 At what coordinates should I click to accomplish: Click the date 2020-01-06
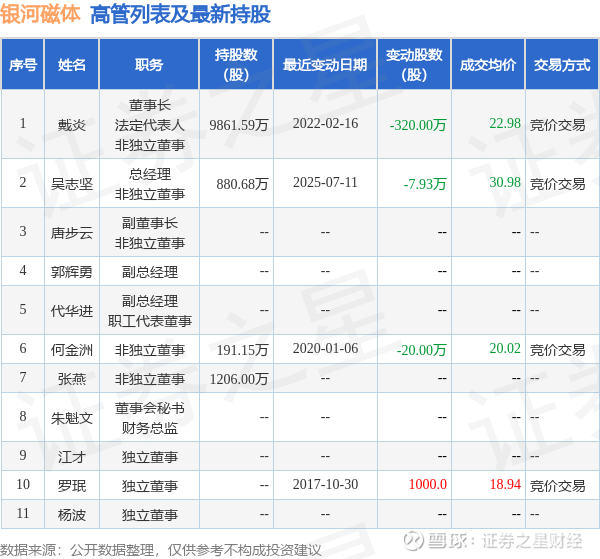[x=325, y=348]
